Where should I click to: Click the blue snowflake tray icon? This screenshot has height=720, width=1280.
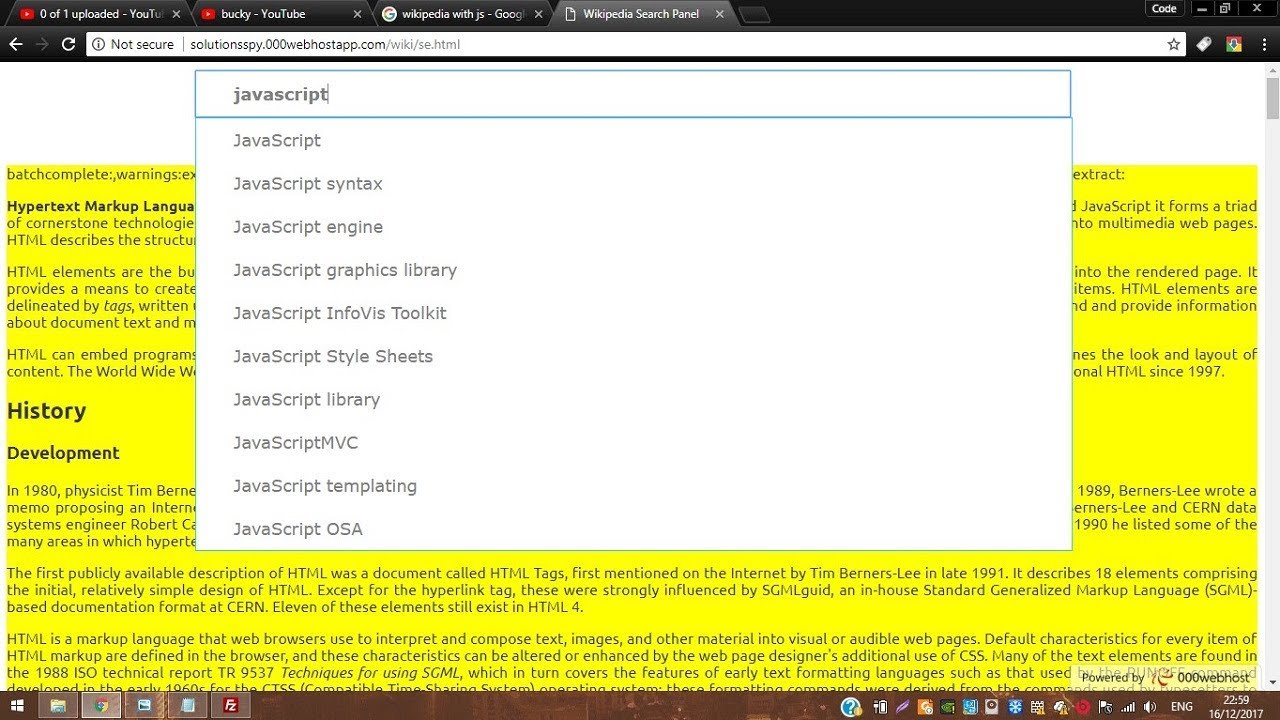click(x=1015, y=707)
